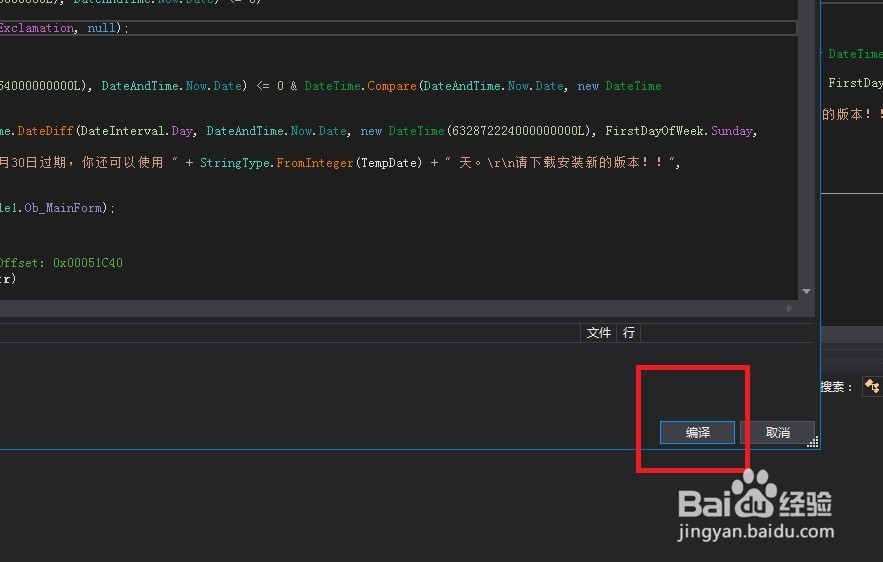The height and width of the screenshot is (562, 883).
Task: Click the 0x00051C40 offset text
Action: pyautogui.click(x=87, y=263)
